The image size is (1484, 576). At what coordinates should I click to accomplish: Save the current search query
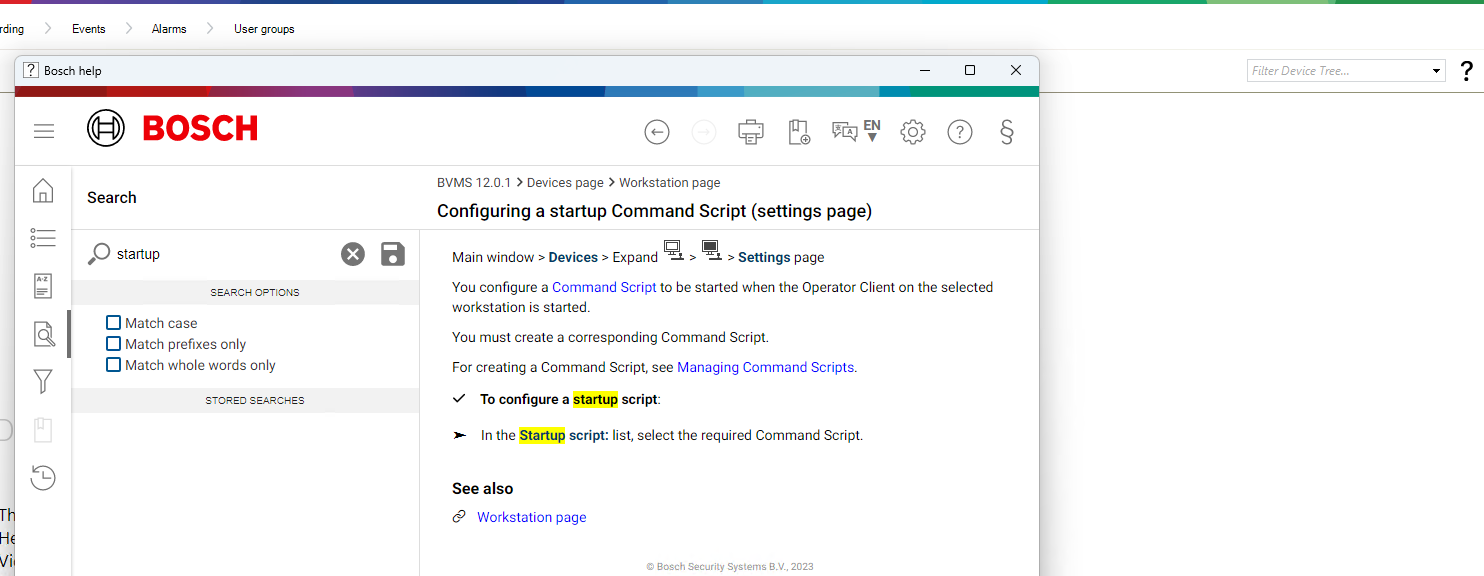pos(392,254)
